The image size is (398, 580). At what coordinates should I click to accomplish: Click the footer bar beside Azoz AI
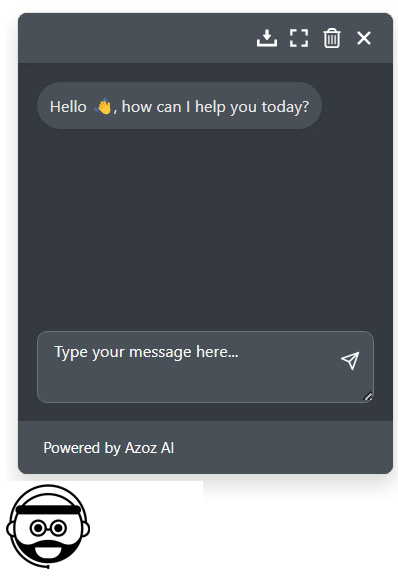[x=283, y=448]
